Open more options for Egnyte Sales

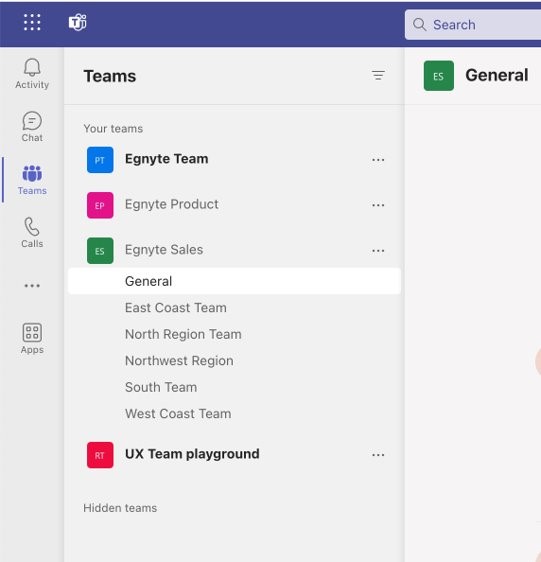click(378, 251)
